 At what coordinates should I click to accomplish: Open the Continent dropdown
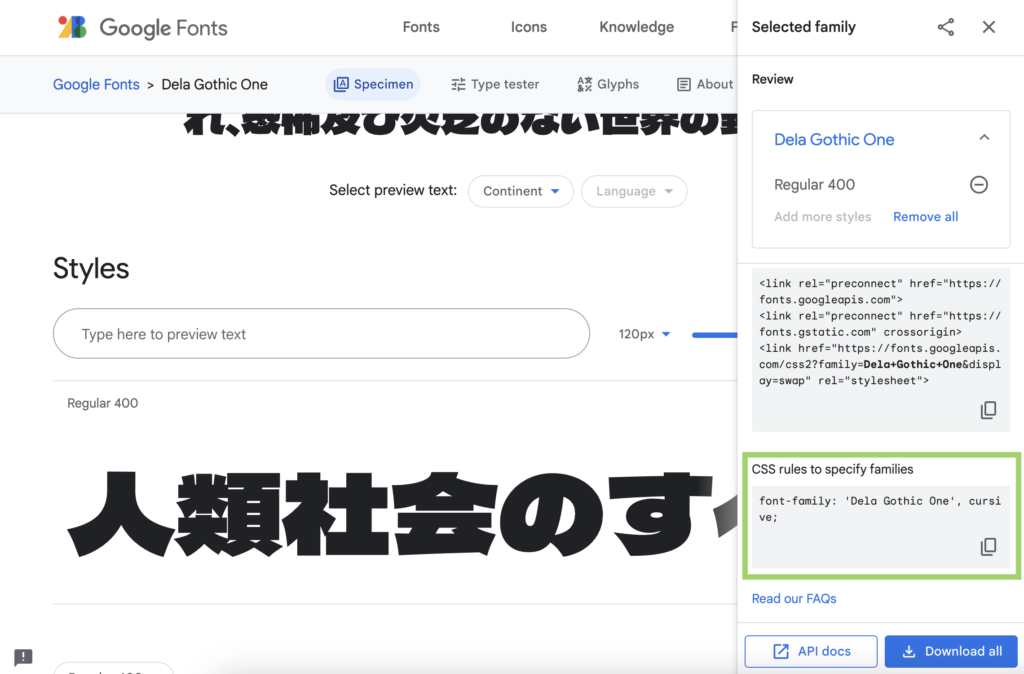click(520, 191)
